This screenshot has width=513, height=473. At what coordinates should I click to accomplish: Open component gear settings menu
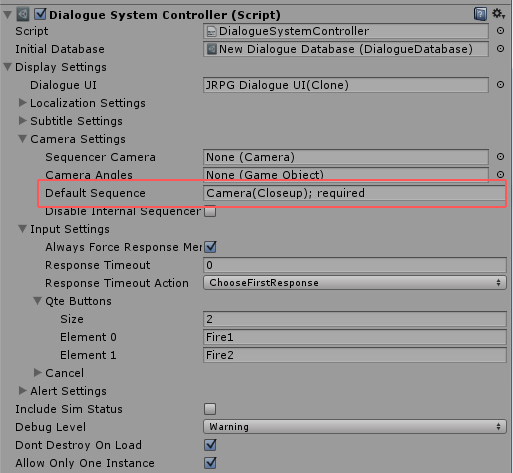click(x=498, y=14)
